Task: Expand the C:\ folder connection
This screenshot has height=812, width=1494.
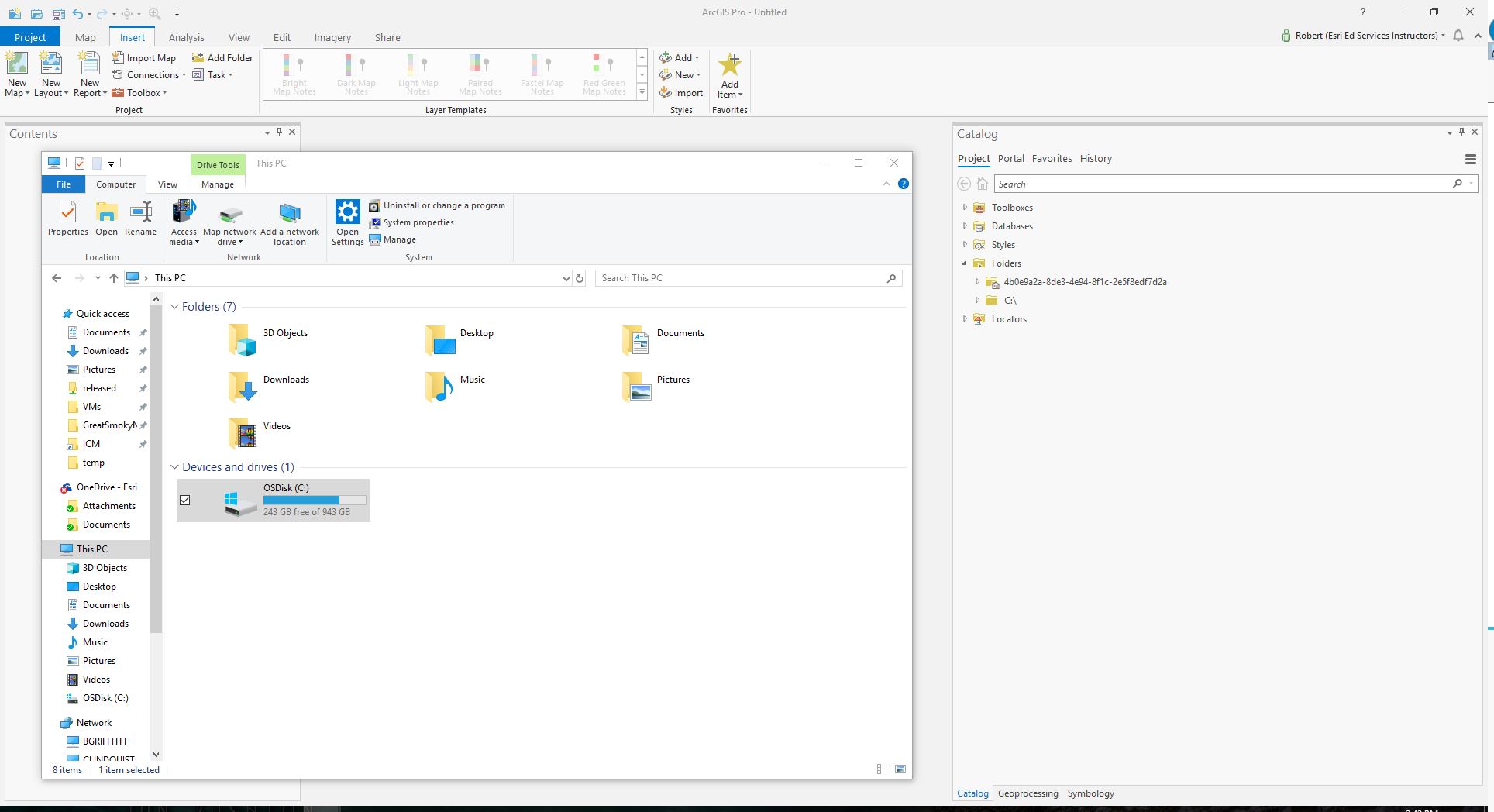Action: (x=977, y=301)
